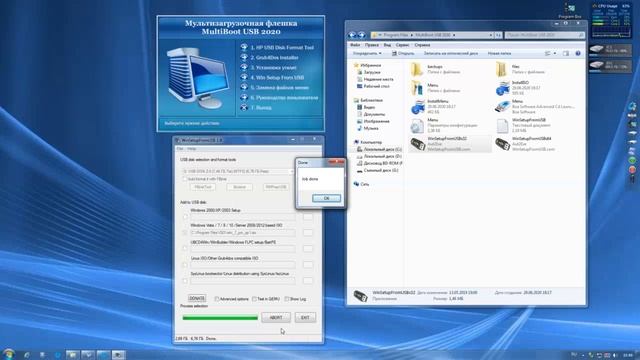The width and height of the screenshot is (640, 360).
Task: Open Сервис menu in Explorer
Action: tap(402, 45)
